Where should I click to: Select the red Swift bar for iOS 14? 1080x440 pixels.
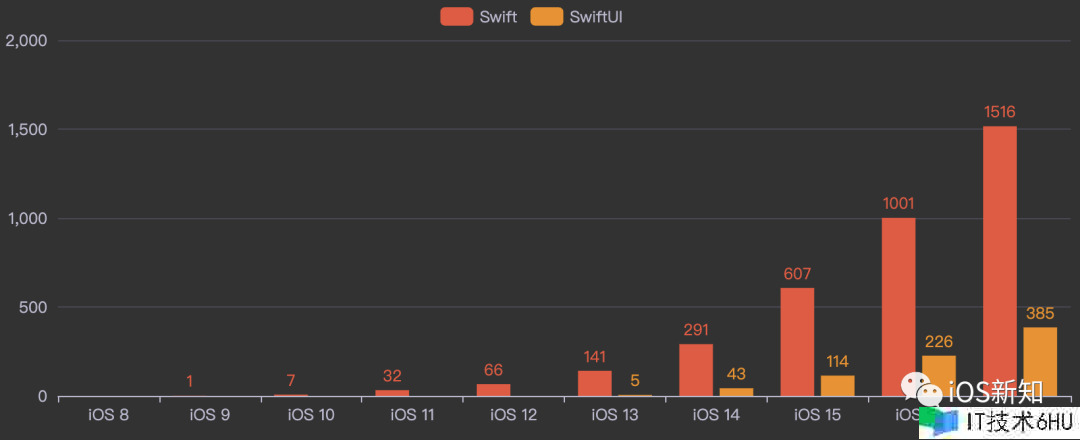[x=696, y=370]
